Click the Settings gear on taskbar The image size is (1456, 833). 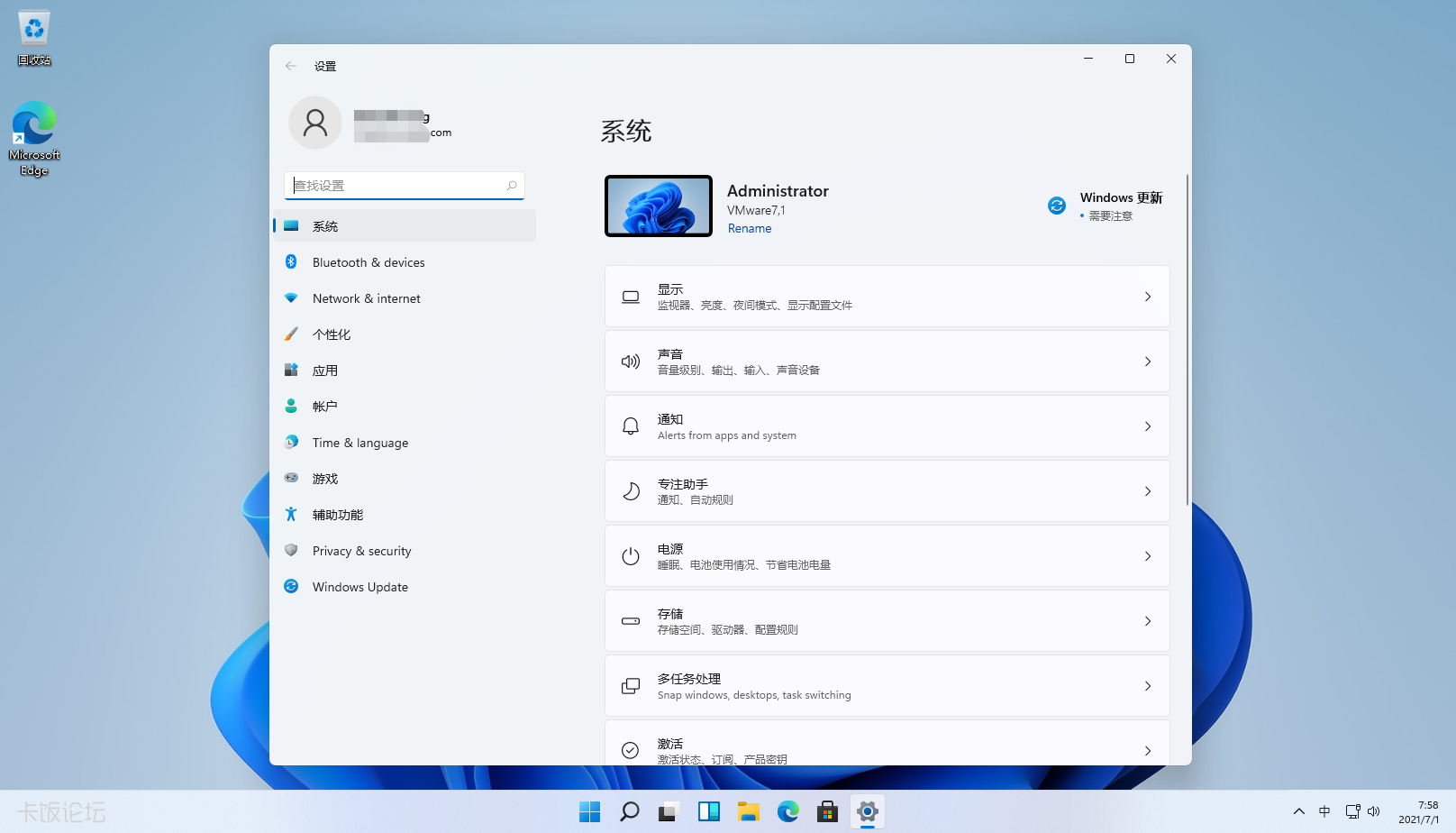click(x=868, y=811)
